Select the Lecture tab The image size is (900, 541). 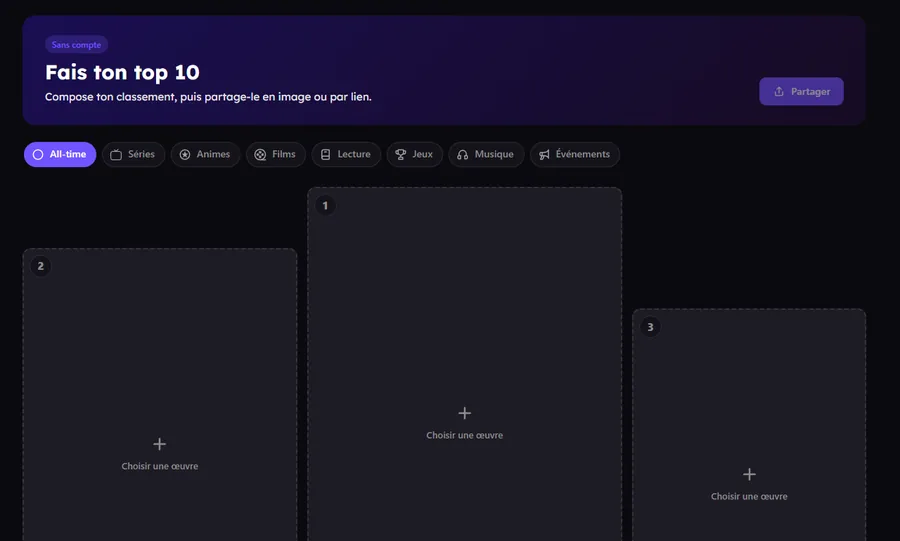click(x=346, y=154)
